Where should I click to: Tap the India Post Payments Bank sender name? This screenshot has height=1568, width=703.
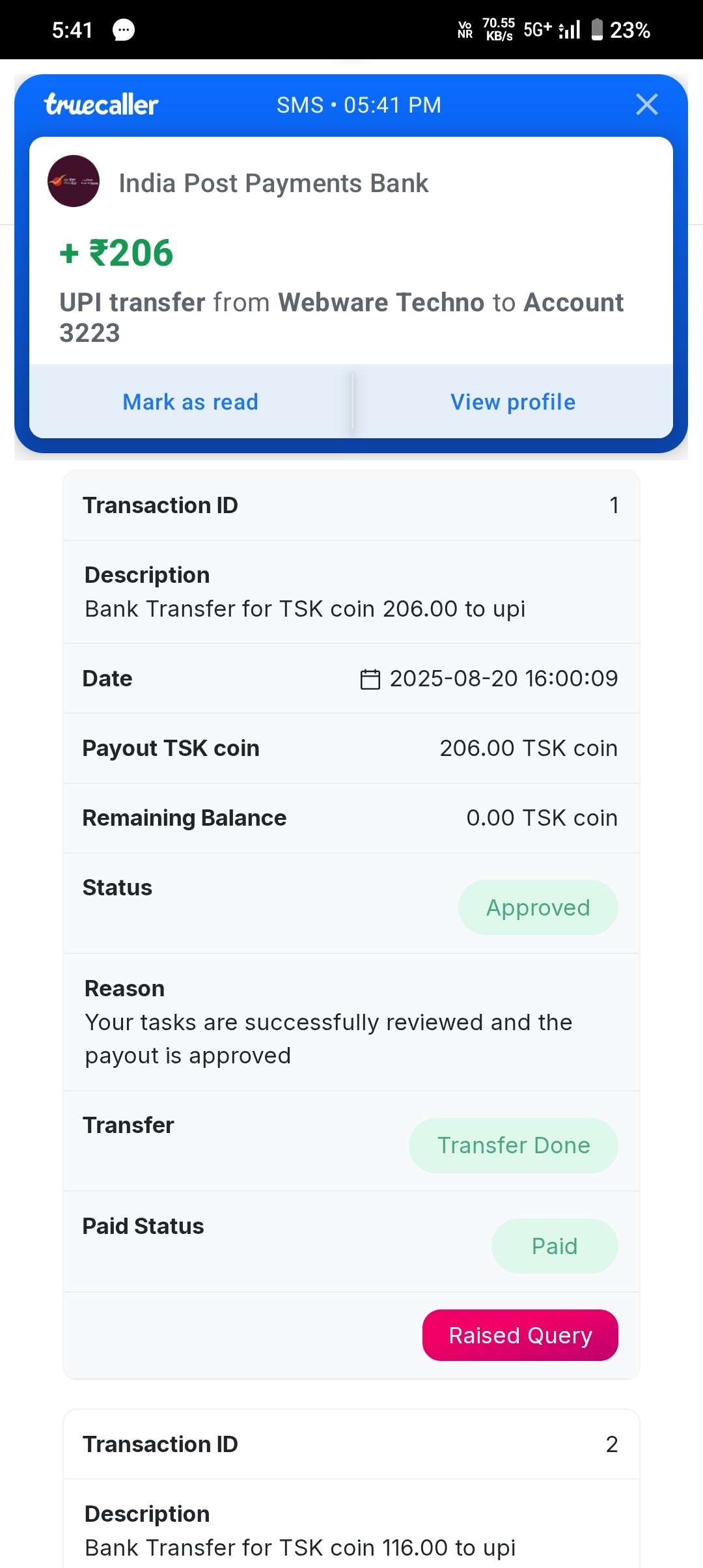pyautogui.click(x=273, y=184)
